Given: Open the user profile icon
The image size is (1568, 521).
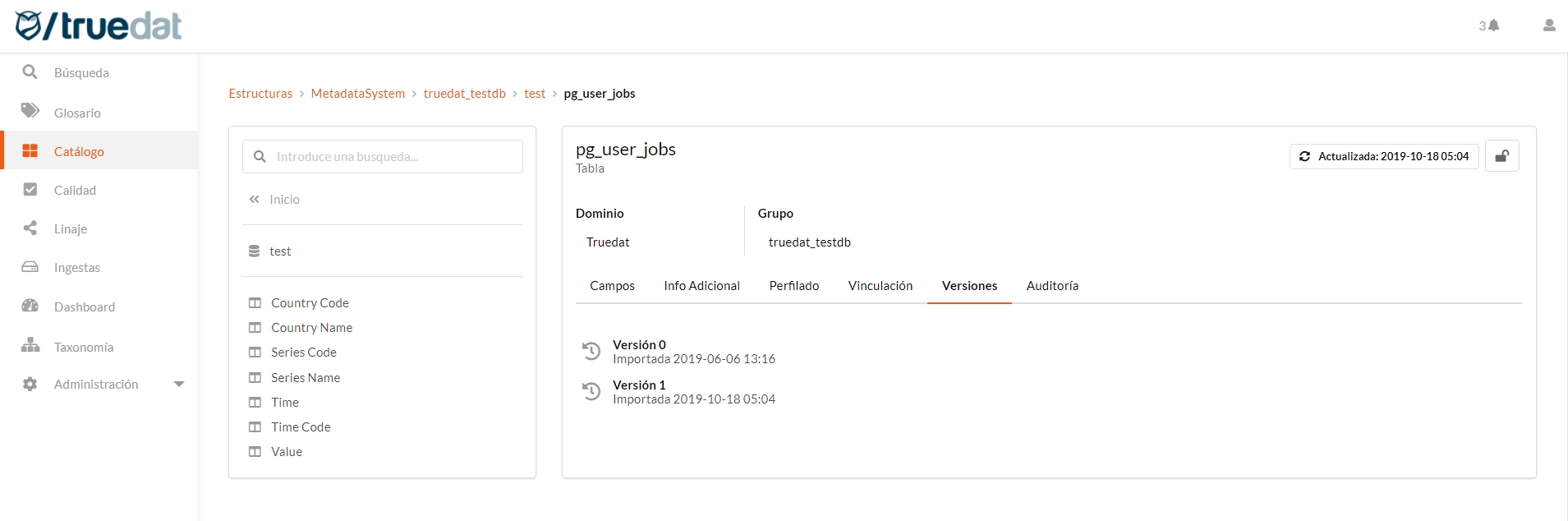Looking at the screenshot, I should pyautogui.click(x=1549, y=25).
